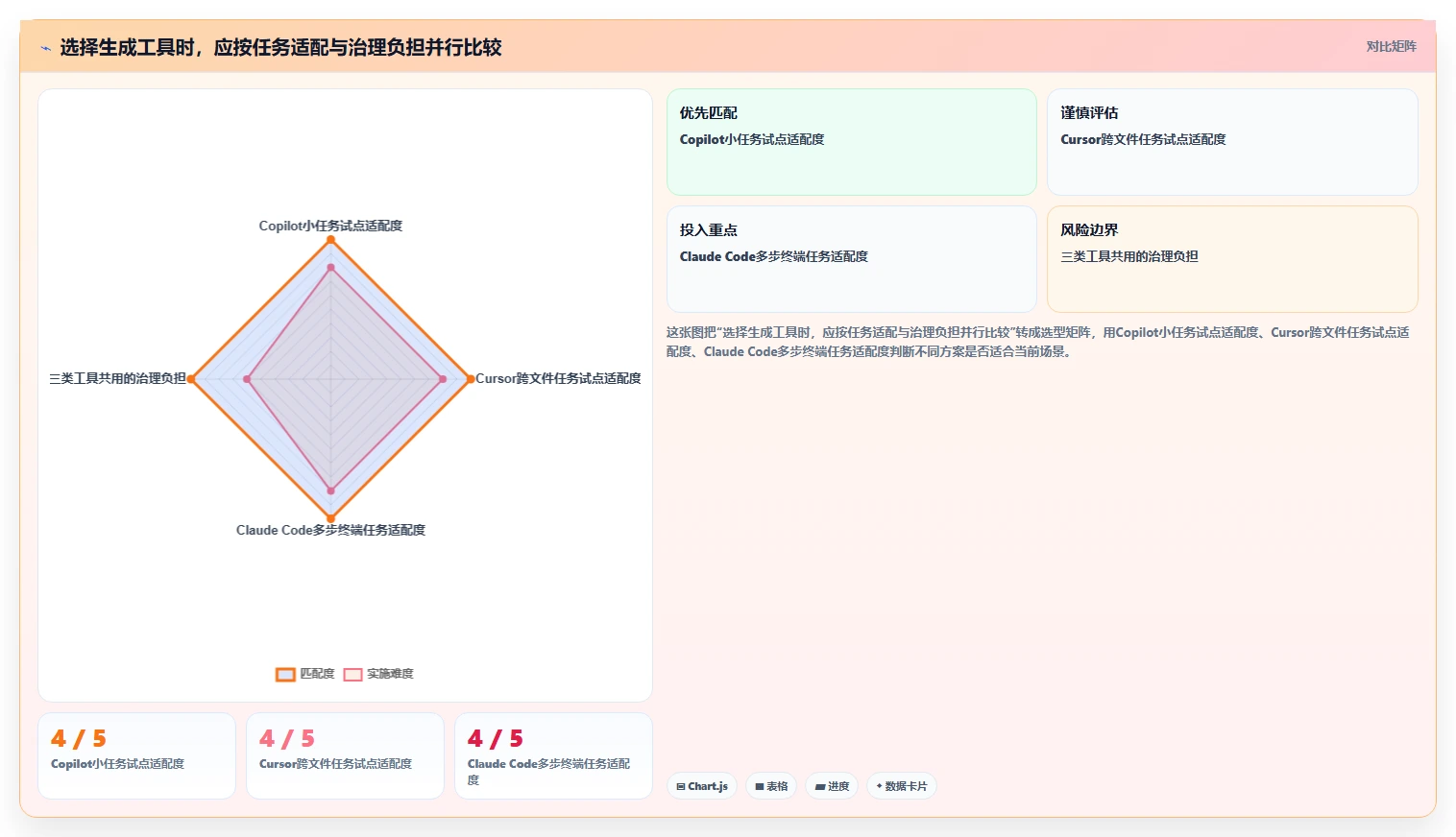Image resolution: width=1456 pixels, height=837 pixels.
Task: Select the 数据卡片 tag
Action: pyautogui.click(x=901, y=786)
